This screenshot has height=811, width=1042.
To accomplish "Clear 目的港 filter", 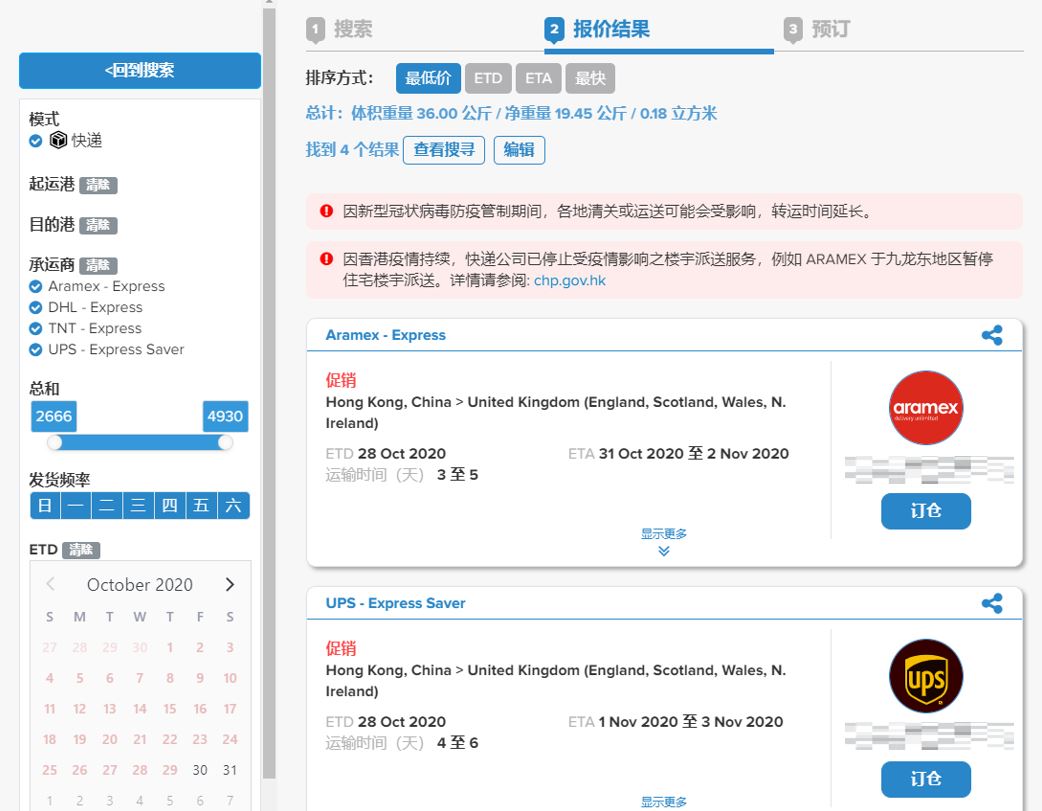I will (x=98, y=225).
